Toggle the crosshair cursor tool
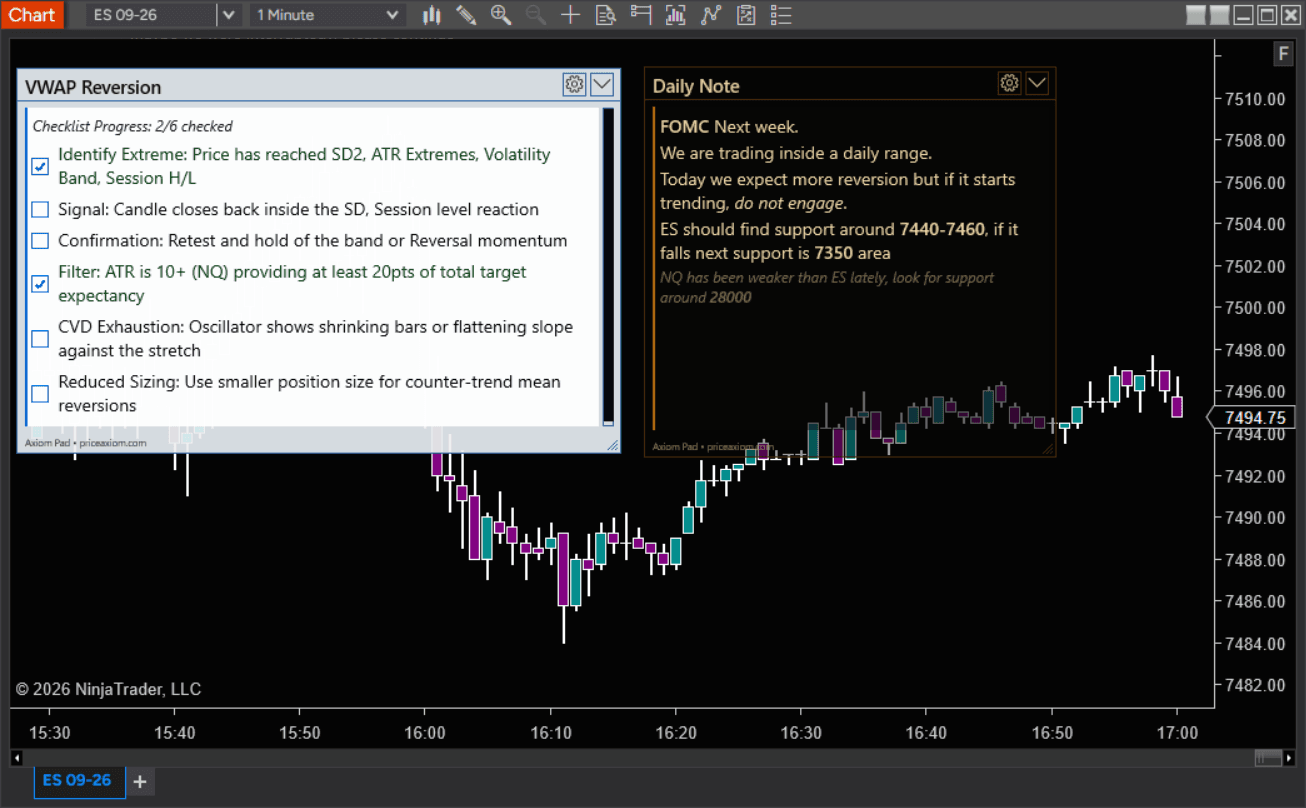Image resolution: width=1306 pixels, height=808 pixels. click(571, 15)
